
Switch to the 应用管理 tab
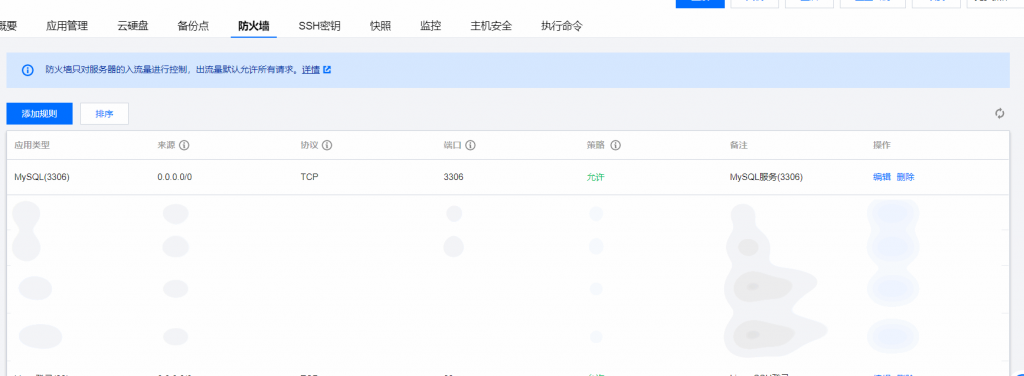[67, 26]
